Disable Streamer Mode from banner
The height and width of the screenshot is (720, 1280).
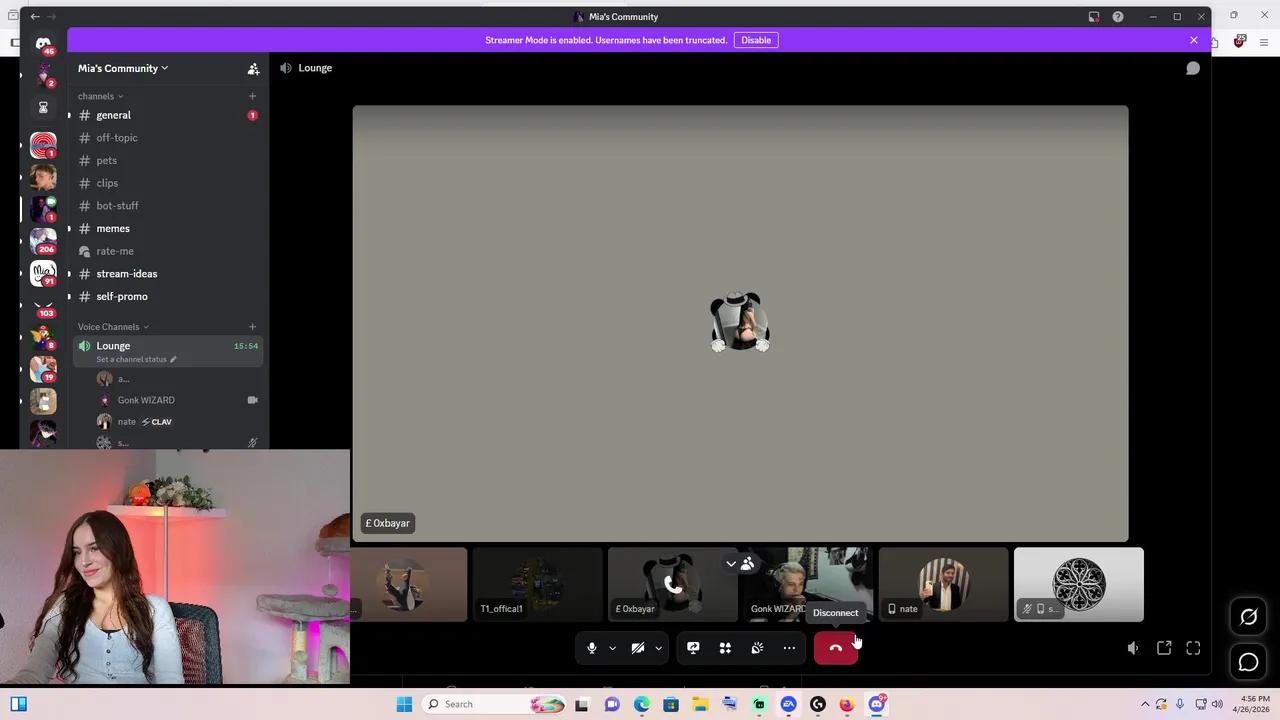point(756,40)
